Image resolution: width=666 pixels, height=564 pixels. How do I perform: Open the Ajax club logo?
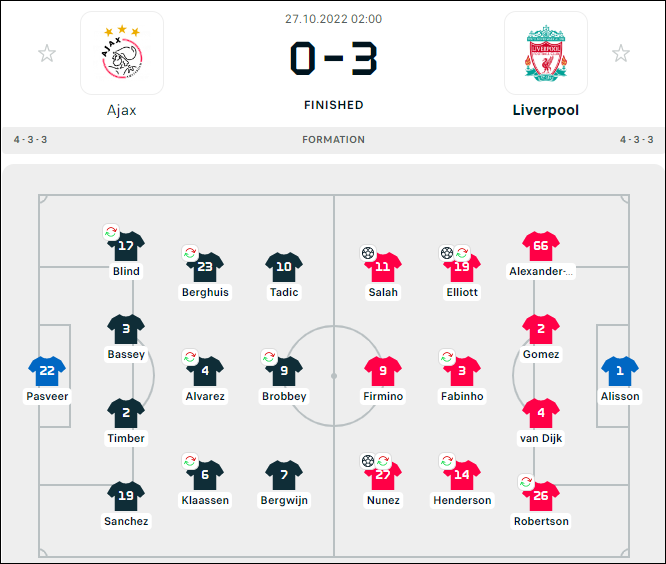click(122, 53)
